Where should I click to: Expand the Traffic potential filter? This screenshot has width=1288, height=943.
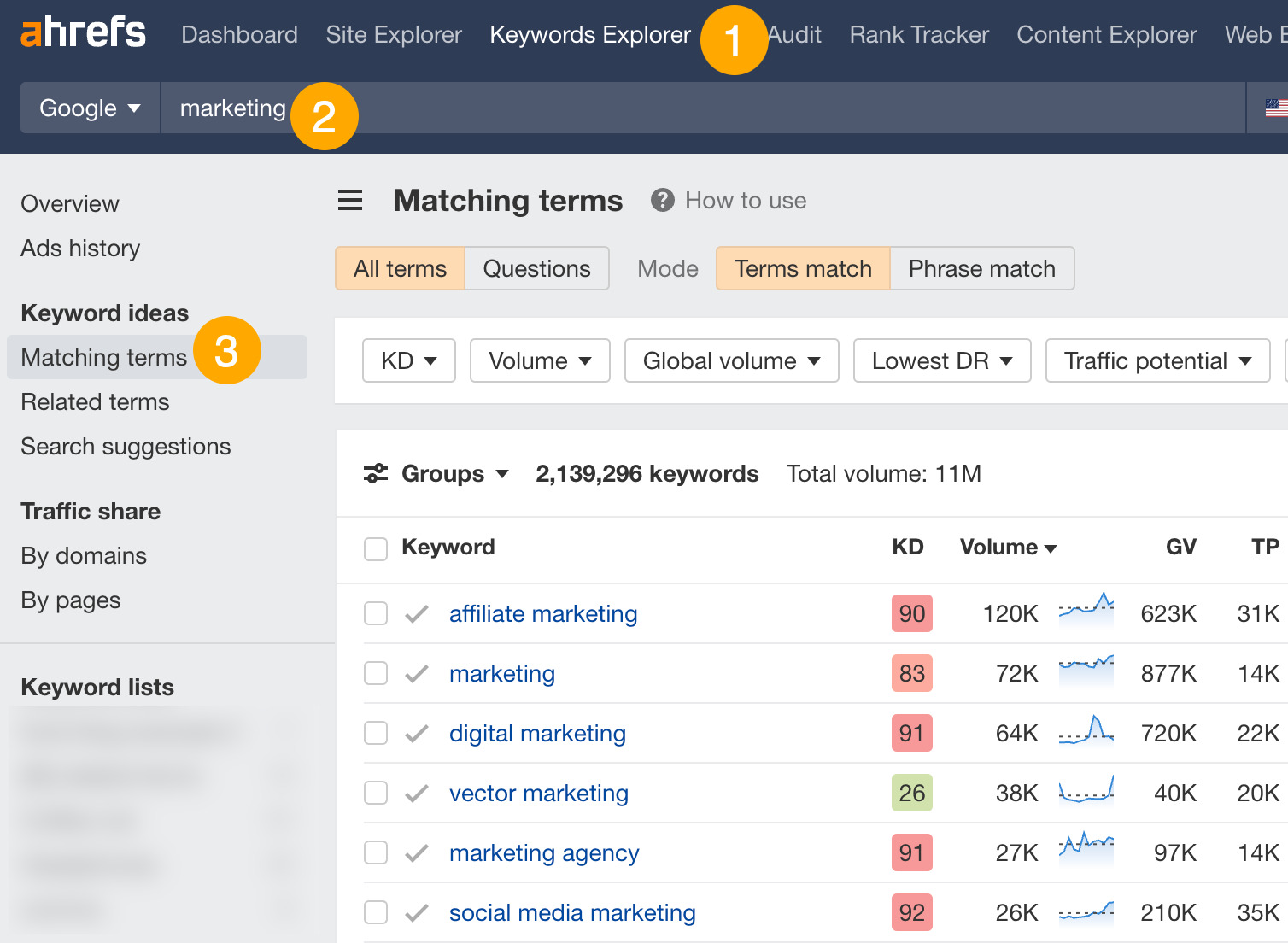(x=1157, y=360)
